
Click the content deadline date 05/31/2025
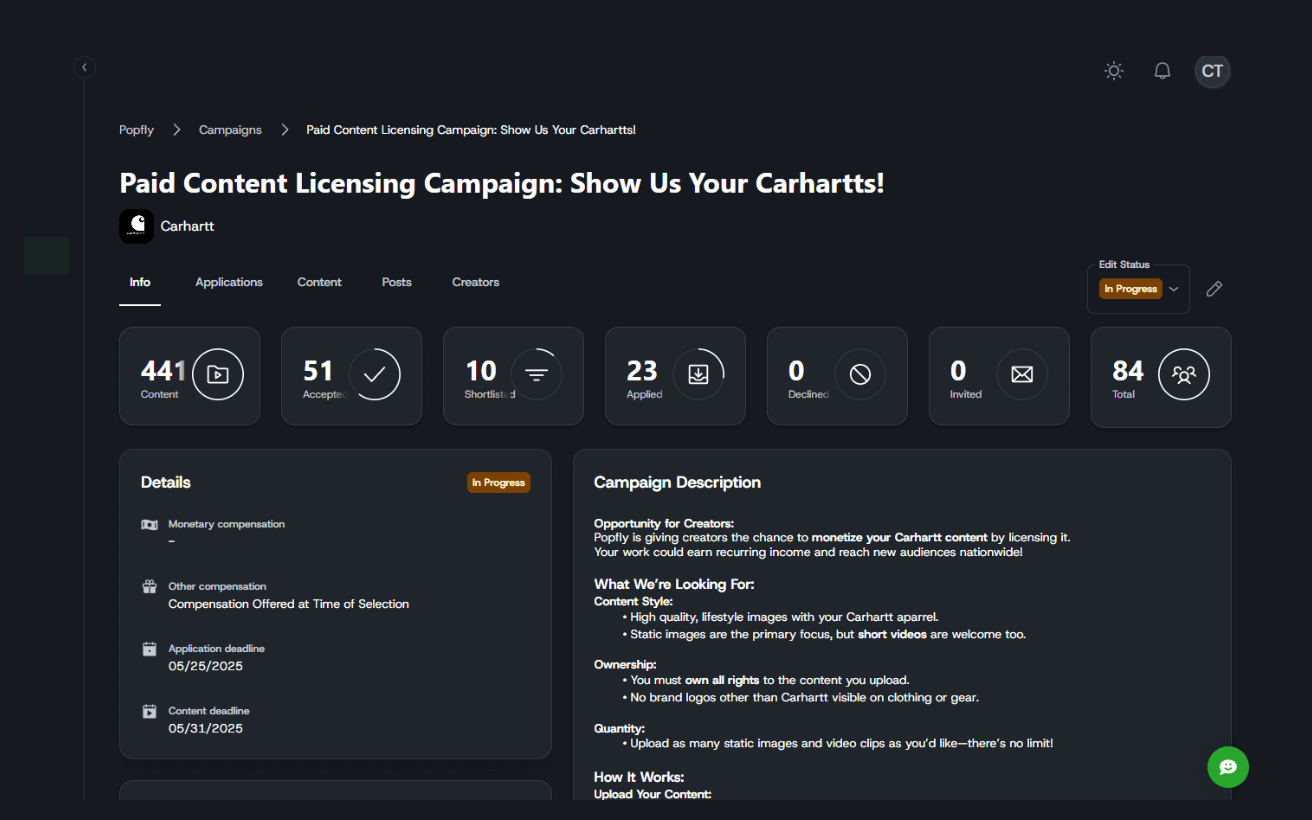point(205,728)
